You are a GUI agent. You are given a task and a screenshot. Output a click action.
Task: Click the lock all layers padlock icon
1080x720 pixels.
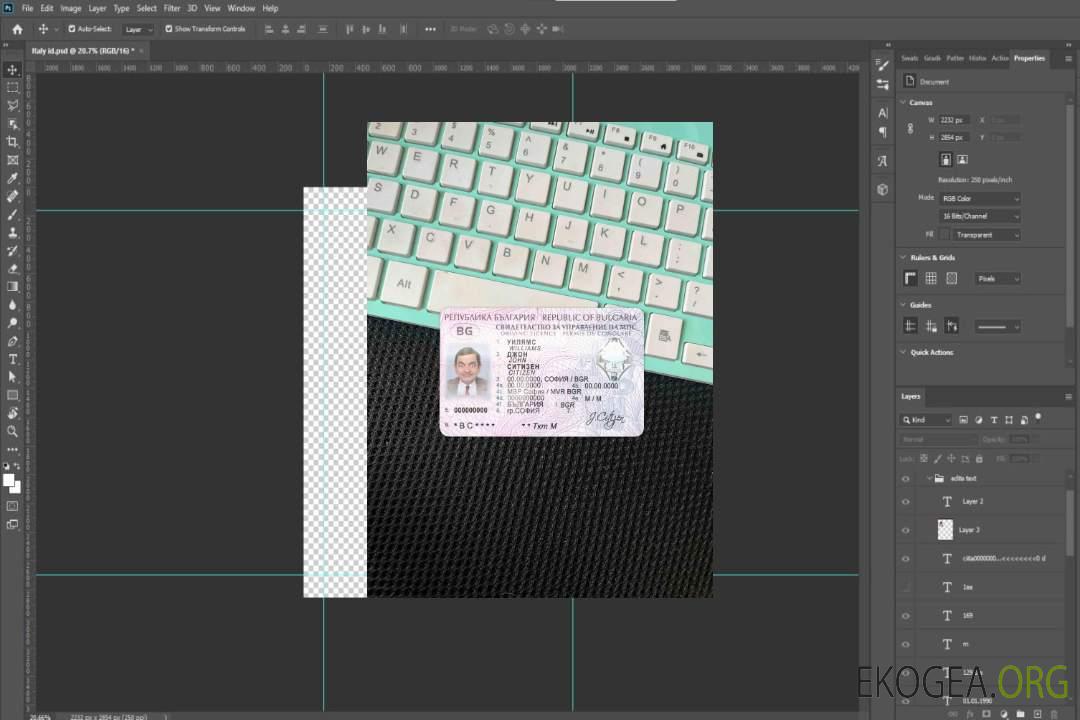click(979, 458)
